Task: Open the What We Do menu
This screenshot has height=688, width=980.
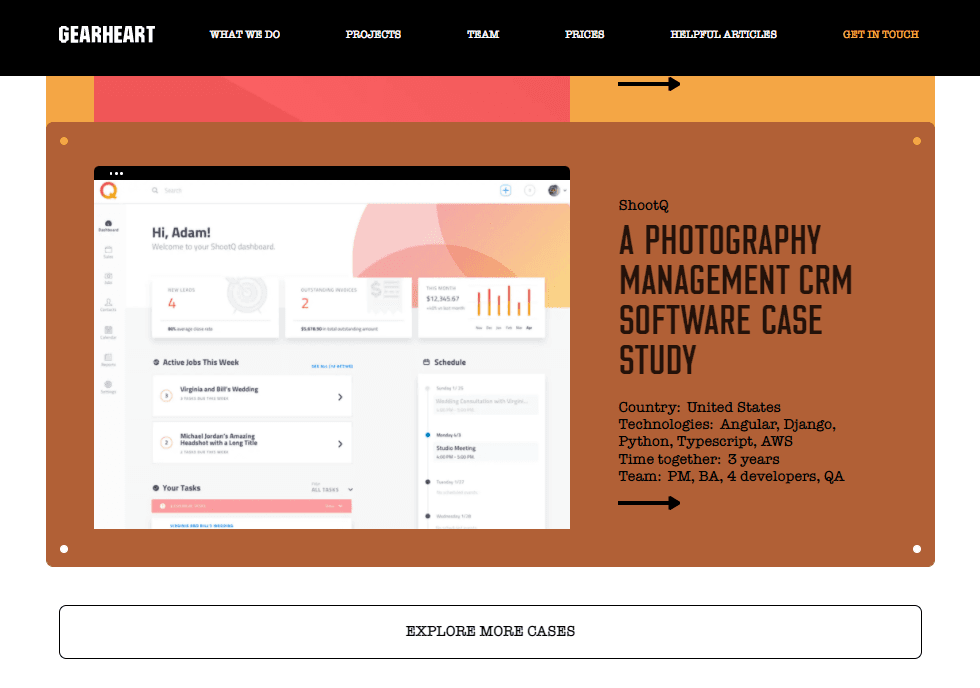Action: pos(245,35)
